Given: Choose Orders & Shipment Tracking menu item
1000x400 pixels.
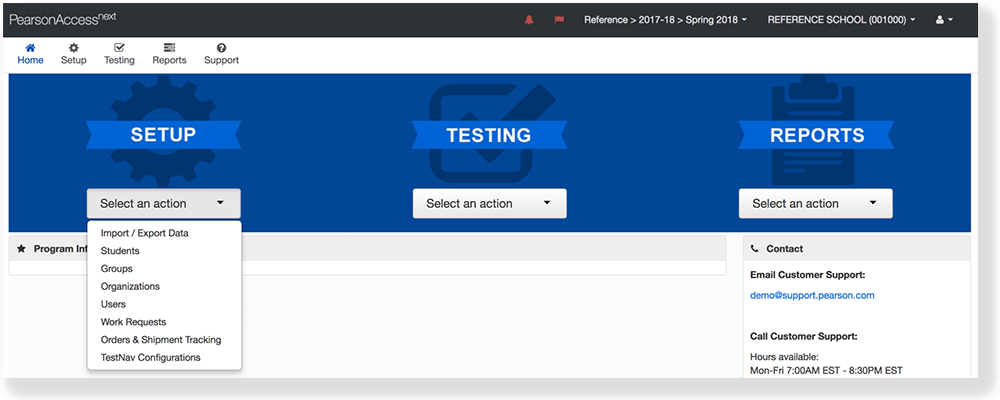Looking at the screenshot, I should click(x=160, y=340).
